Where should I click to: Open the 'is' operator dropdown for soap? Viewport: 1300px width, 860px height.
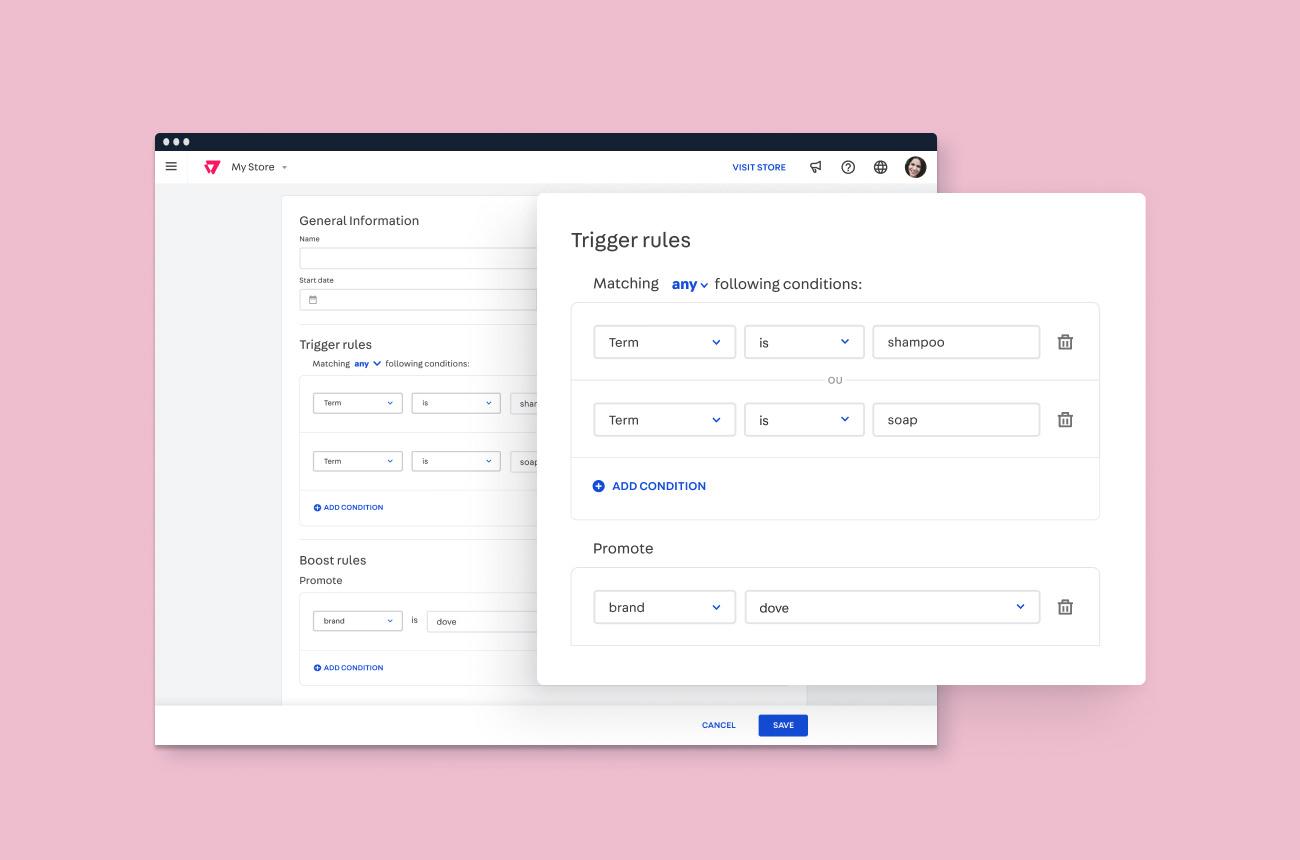click(x=803, y=420)
